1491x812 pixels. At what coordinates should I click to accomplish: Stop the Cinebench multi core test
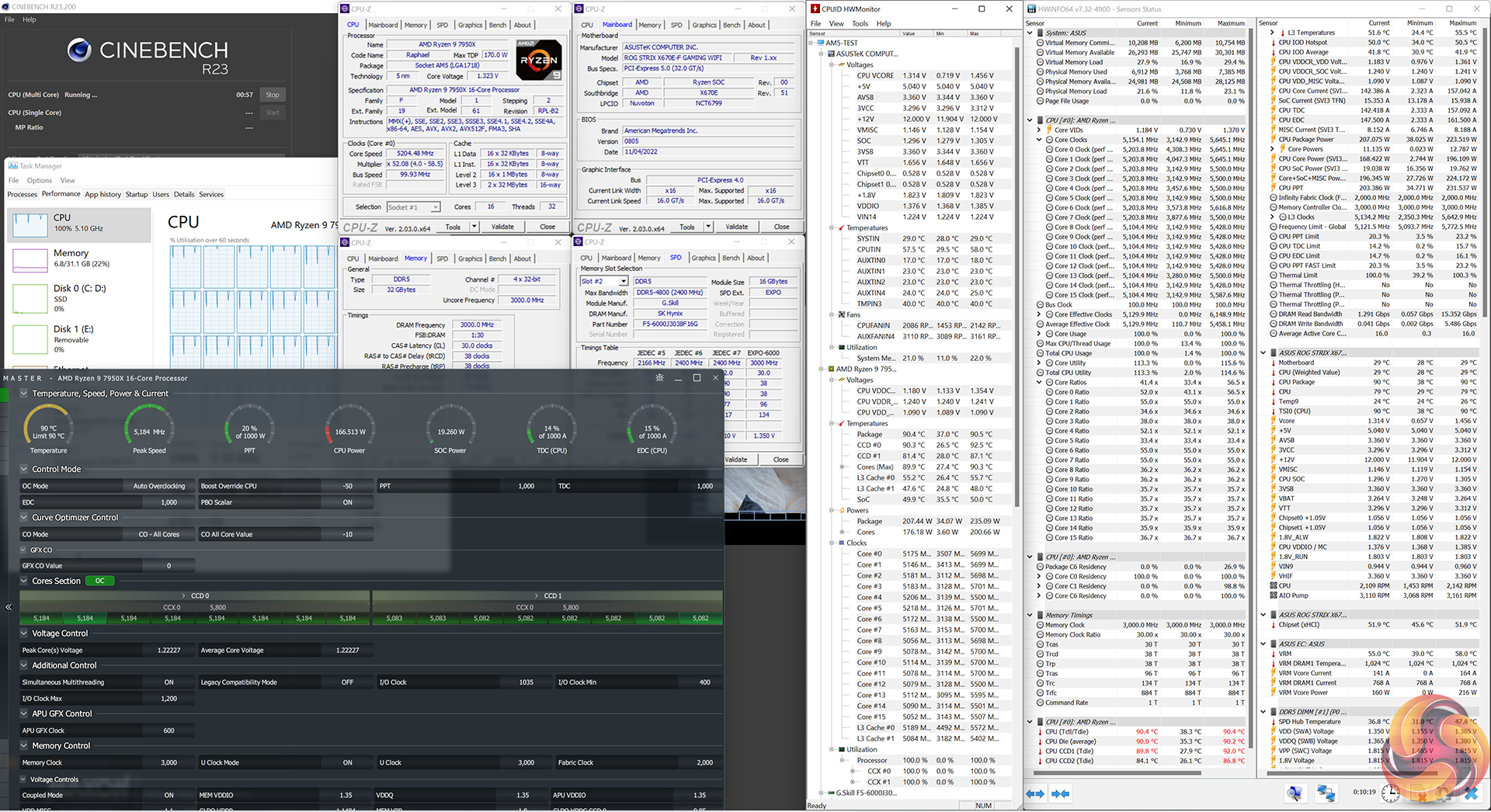[x=272, y=95]
